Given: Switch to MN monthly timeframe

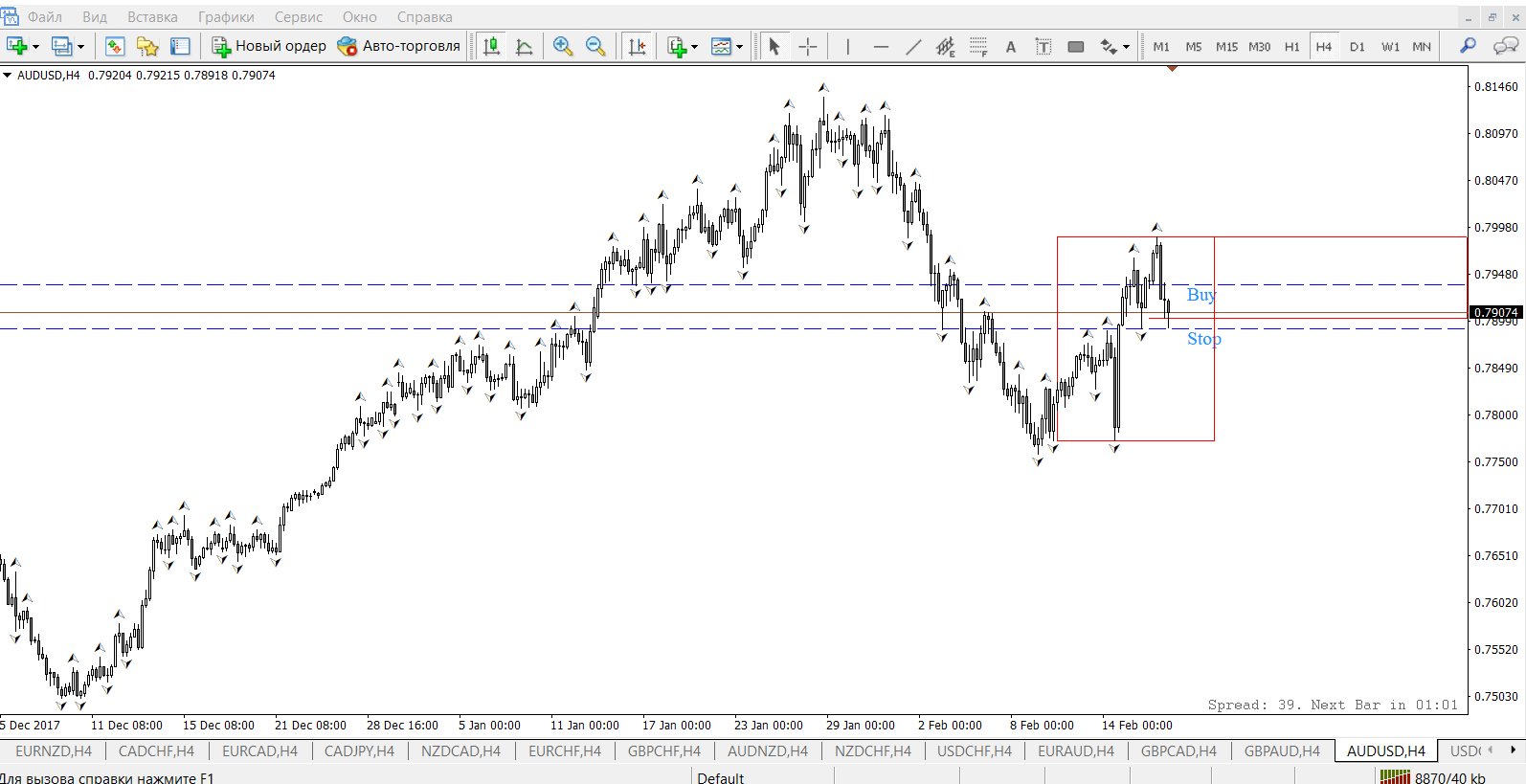Looking at the screenshot, I should [x=1422, y=46].
